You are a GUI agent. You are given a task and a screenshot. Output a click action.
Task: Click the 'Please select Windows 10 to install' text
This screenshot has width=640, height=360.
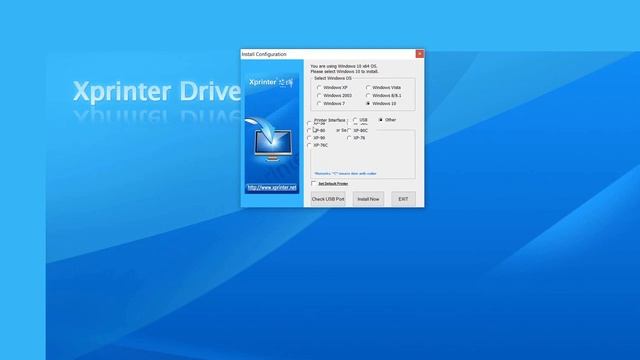point(344,71)
